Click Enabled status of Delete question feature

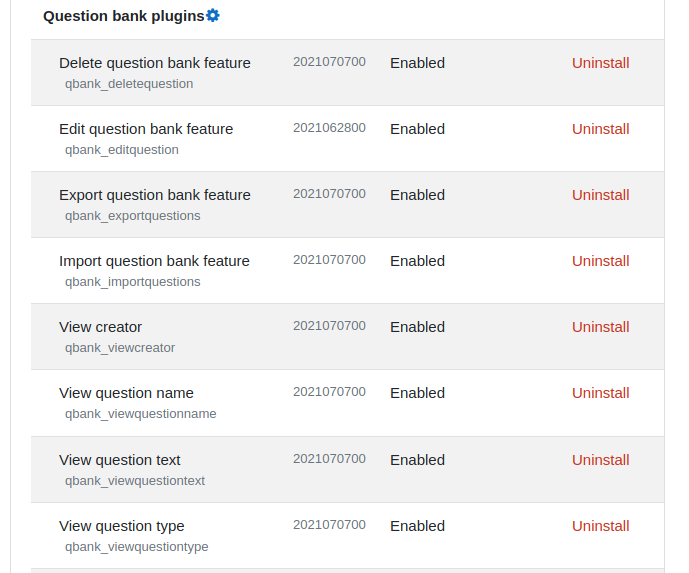[x=417, y=63]
